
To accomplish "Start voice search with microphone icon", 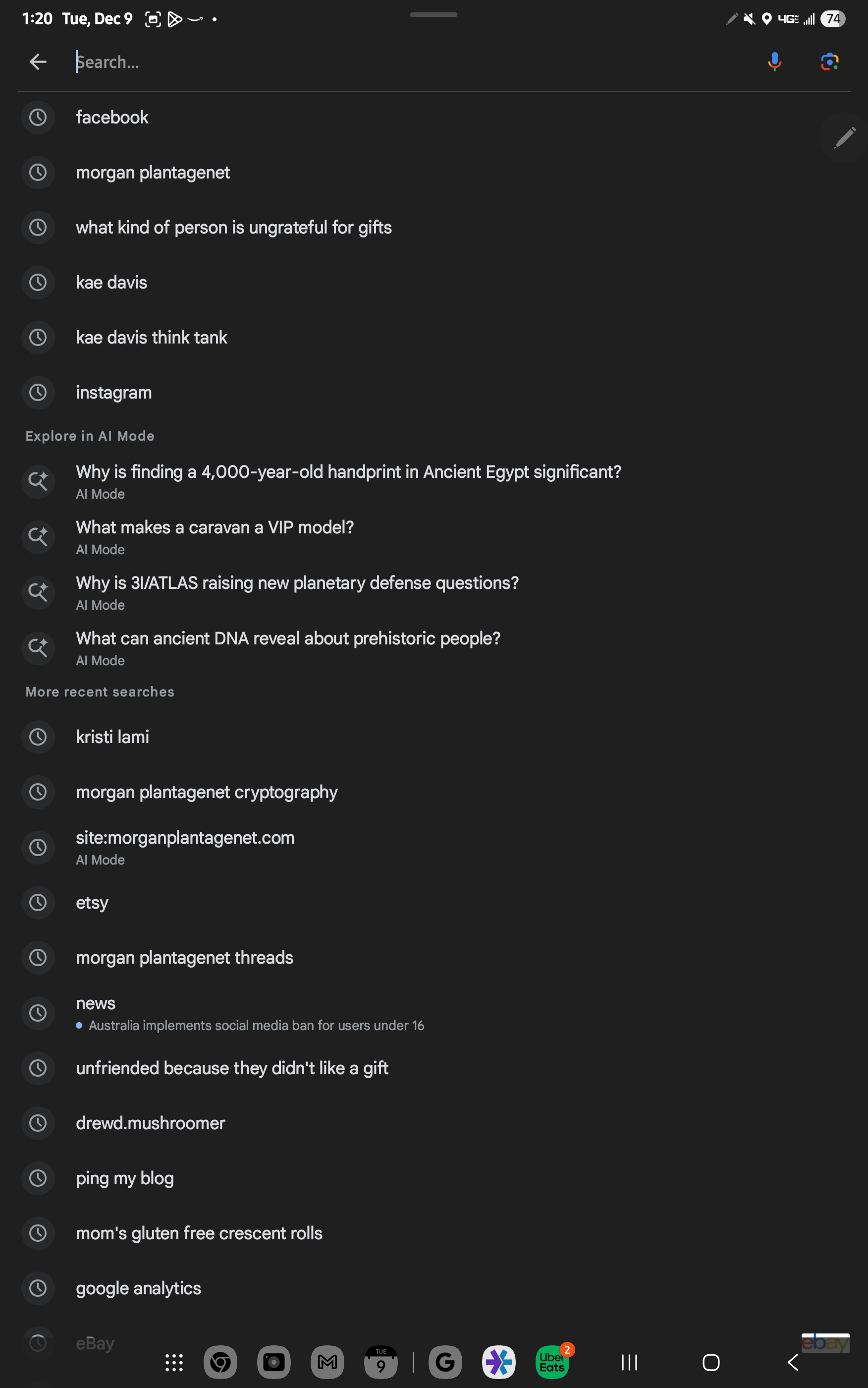I will 774,61.
